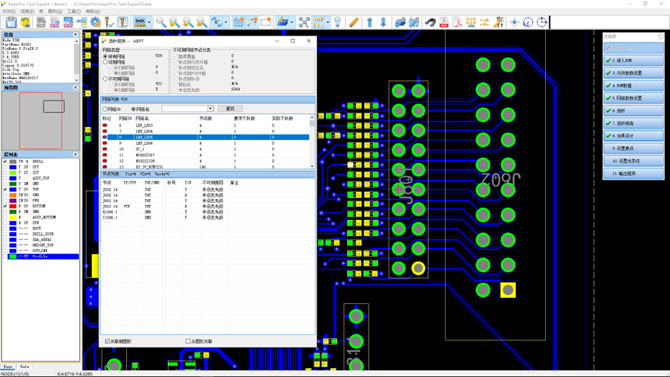The image size is (670, 377).
Task: Click the chip with orange dot icon
Action: tap(238, 22)
